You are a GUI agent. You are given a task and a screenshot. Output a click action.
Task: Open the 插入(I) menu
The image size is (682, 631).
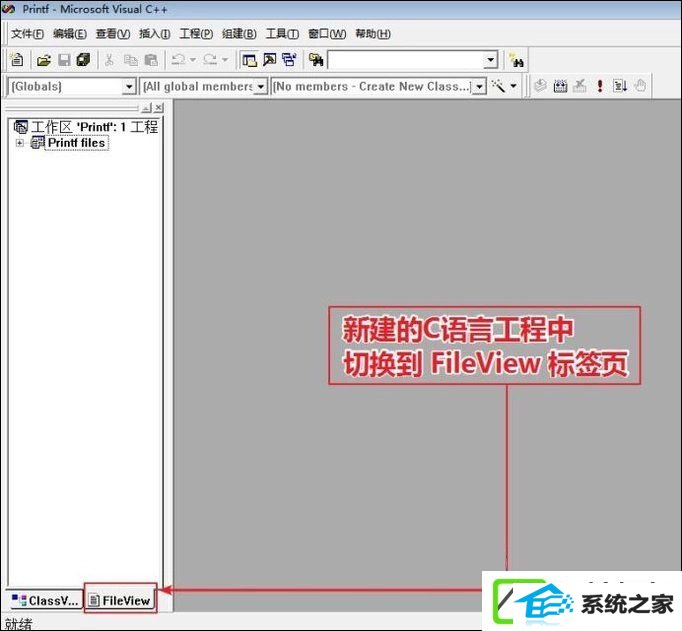point(154,34)
